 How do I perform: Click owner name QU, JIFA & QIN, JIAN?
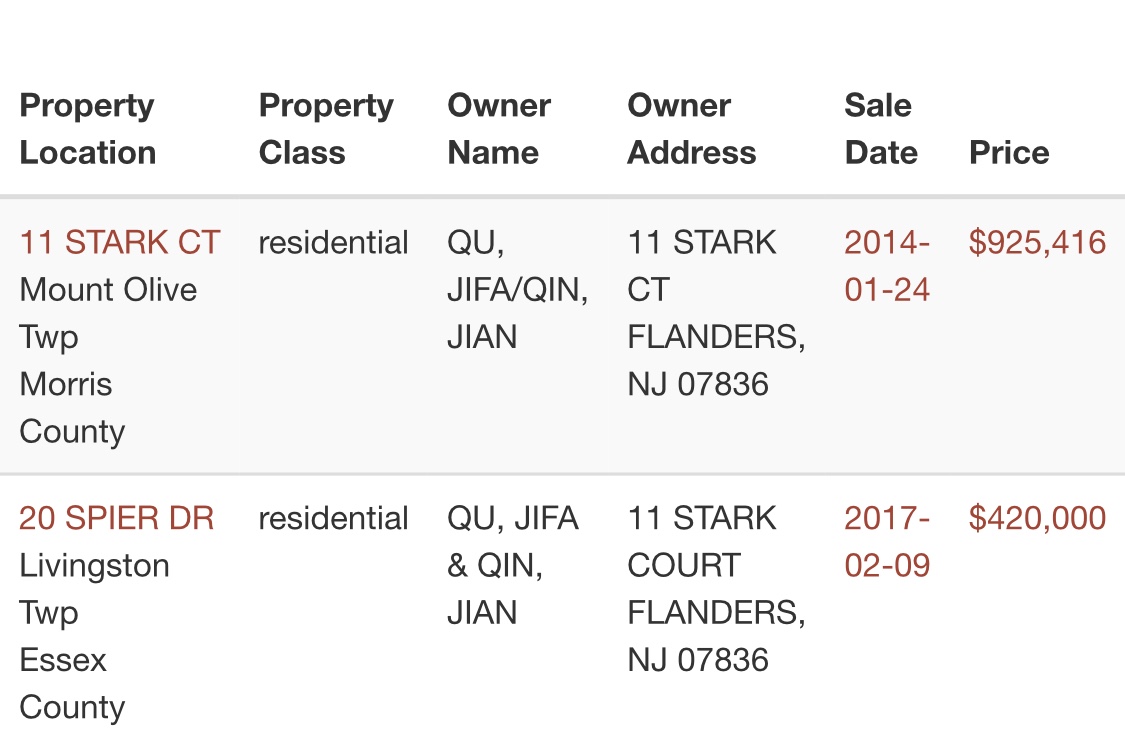511,566
